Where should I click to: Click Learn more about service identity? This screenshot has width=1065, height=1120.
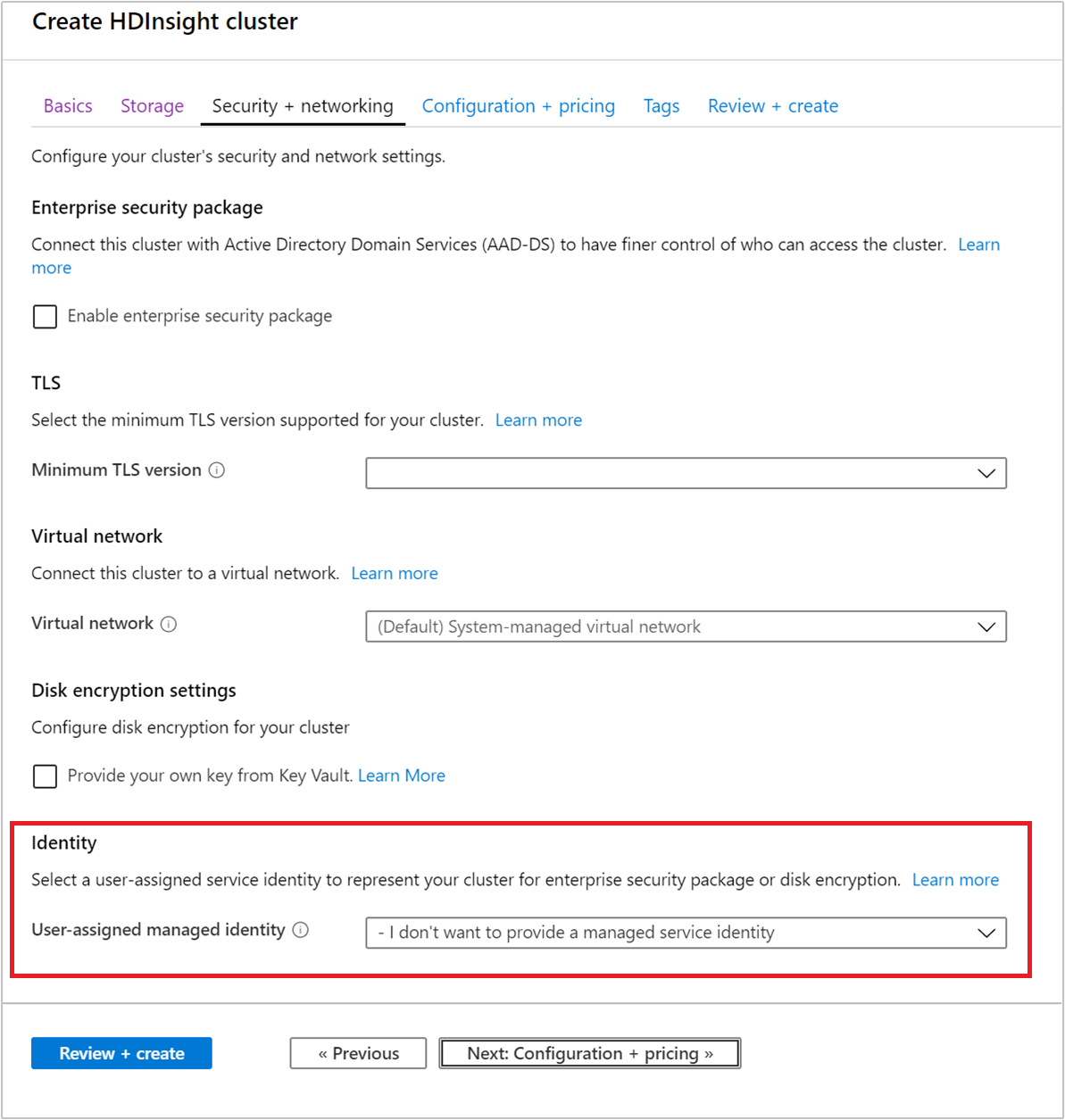pyautogui.click(x=955, y=879)
